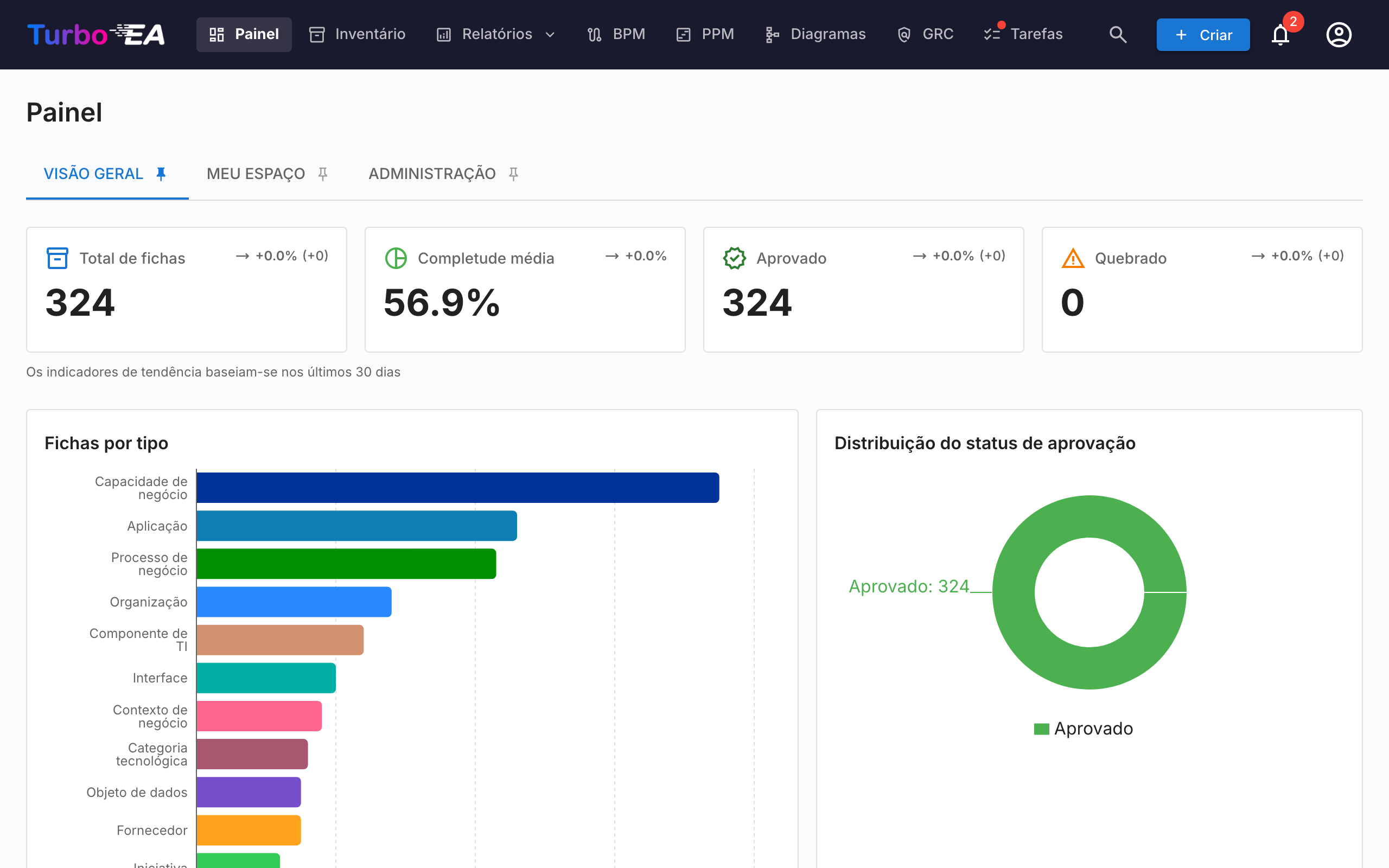Viewport: 1389px width, 868px height.
Task: Click the Categoria tecnológica bar
Action: point(252,754)
